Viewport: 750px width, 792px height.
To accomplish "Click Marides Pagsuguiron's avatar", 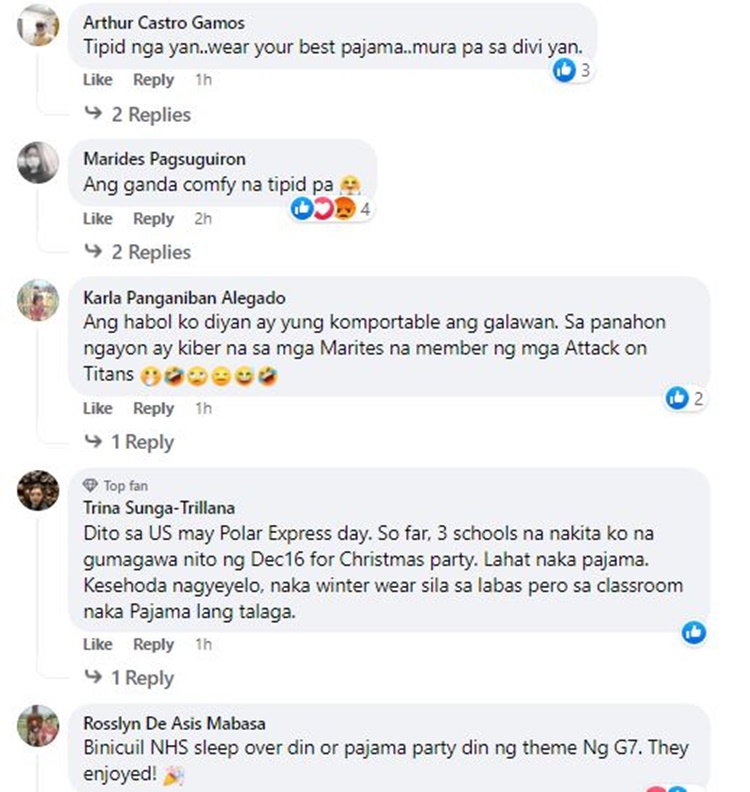I will point(39,163).
